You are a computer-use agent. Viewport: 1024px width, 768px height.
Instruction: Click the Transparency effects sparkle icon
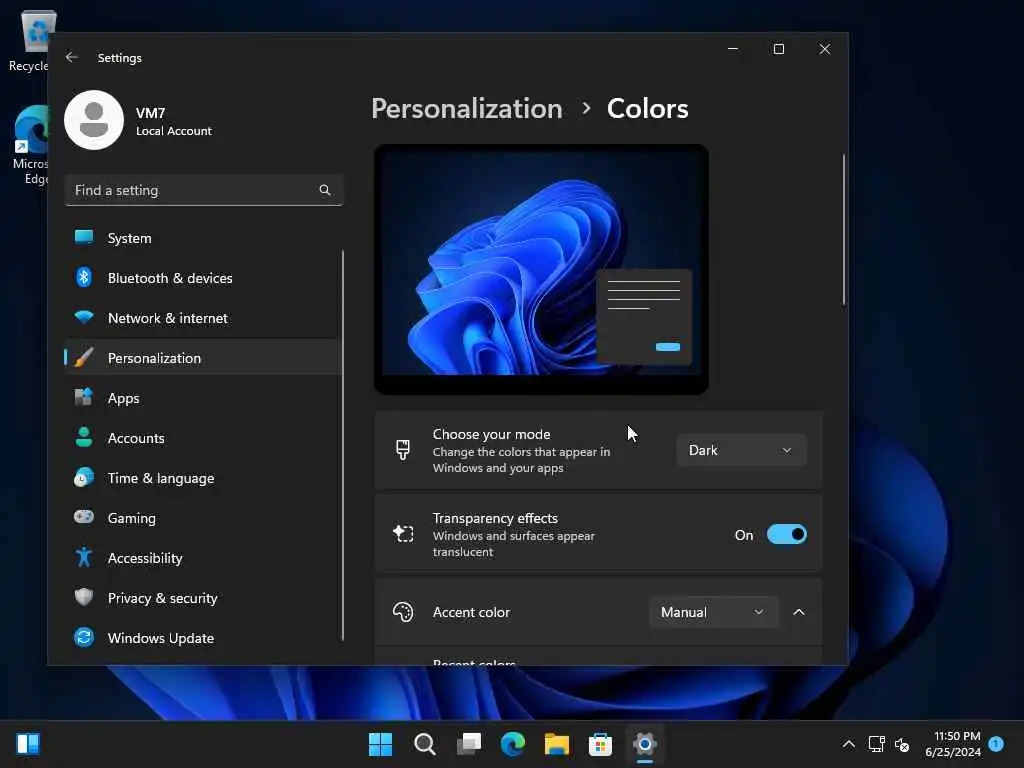403,534
